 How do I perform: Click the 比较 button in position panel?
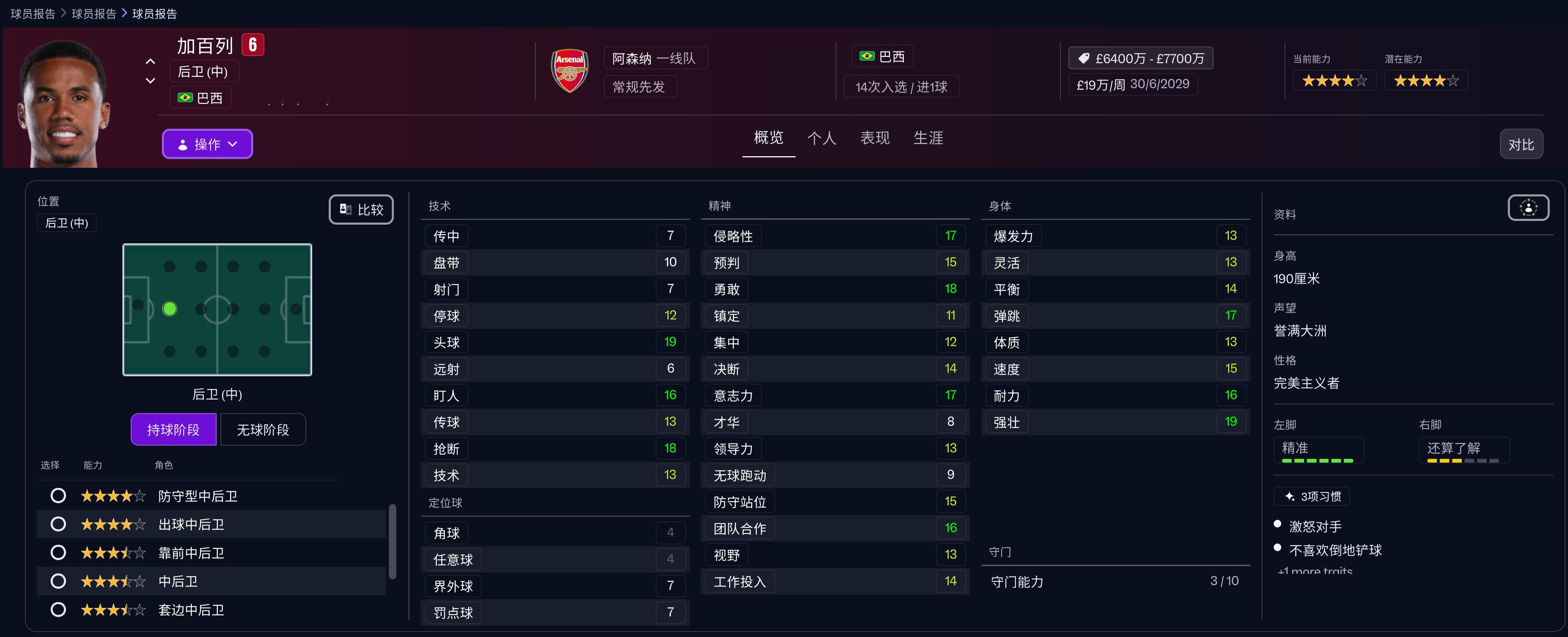click(361, 209)
